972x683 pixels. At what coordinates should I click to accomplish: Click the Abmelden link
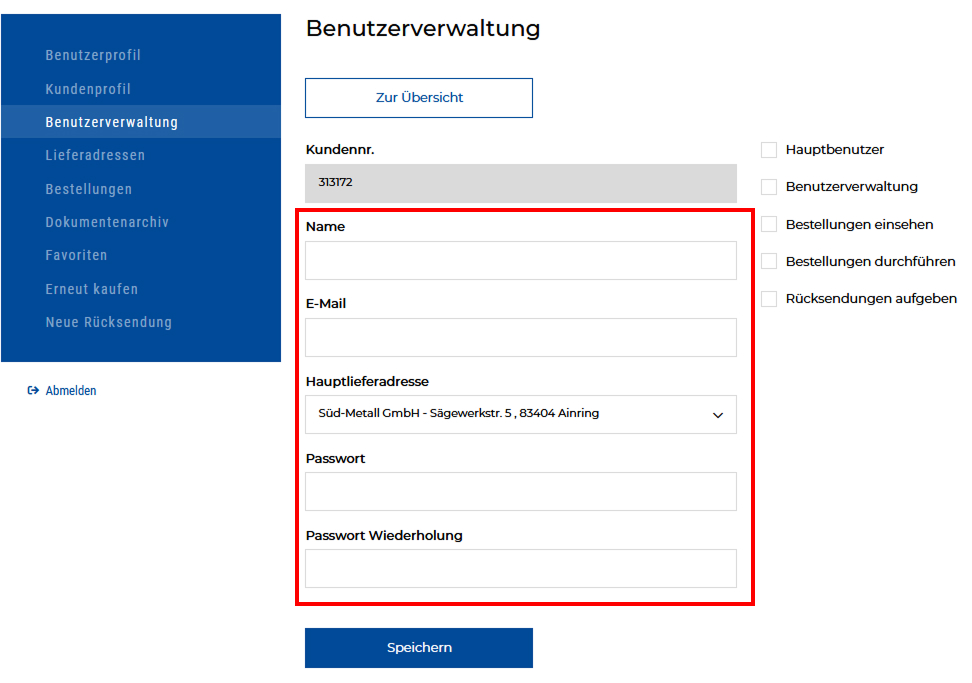point(71,391)
